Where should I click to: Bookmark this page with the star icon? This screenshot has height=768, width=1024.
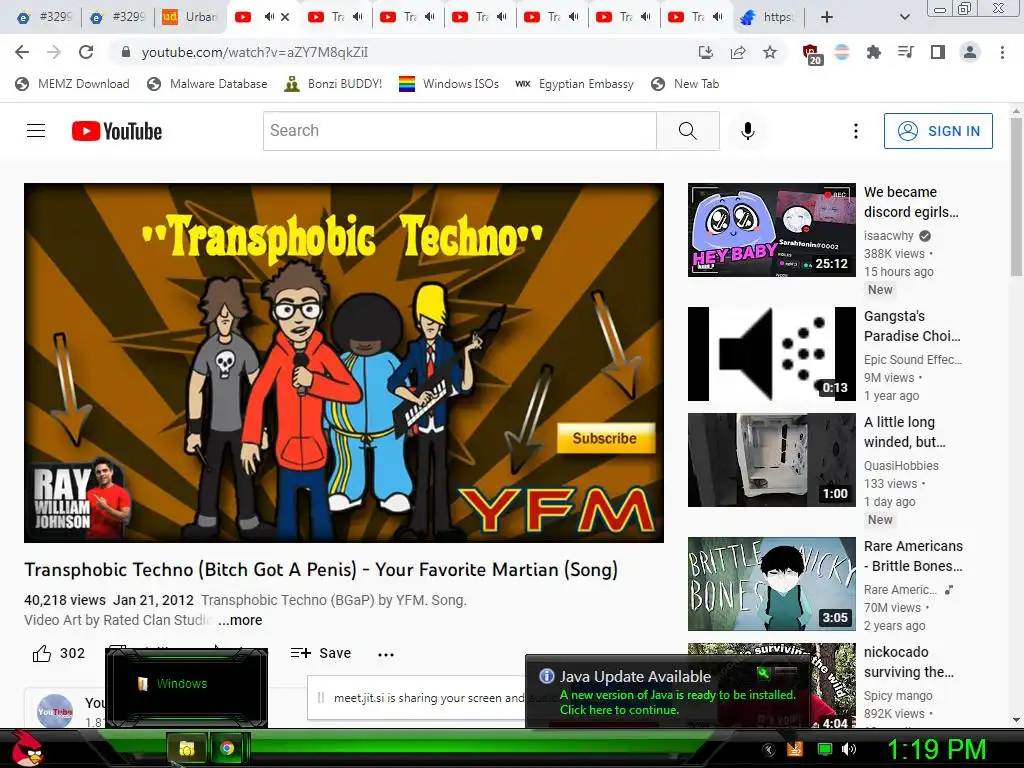coord(770,52)
